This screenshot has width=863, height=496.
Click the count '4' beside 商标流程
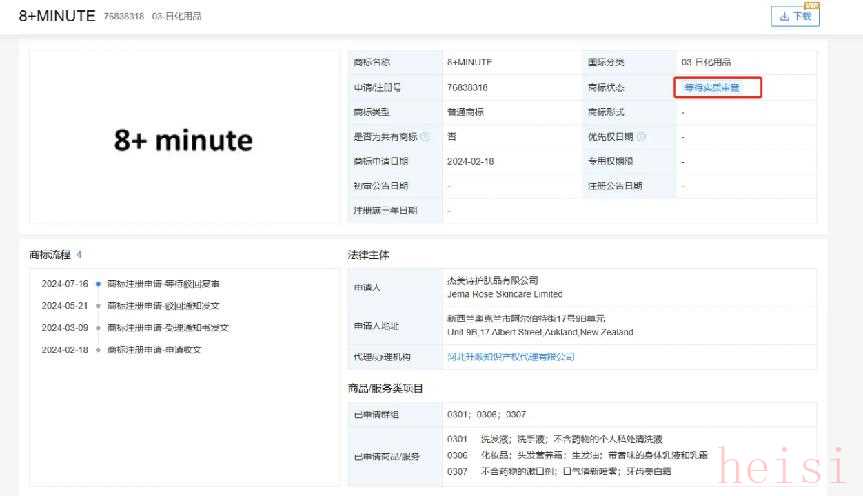point(79,255)
